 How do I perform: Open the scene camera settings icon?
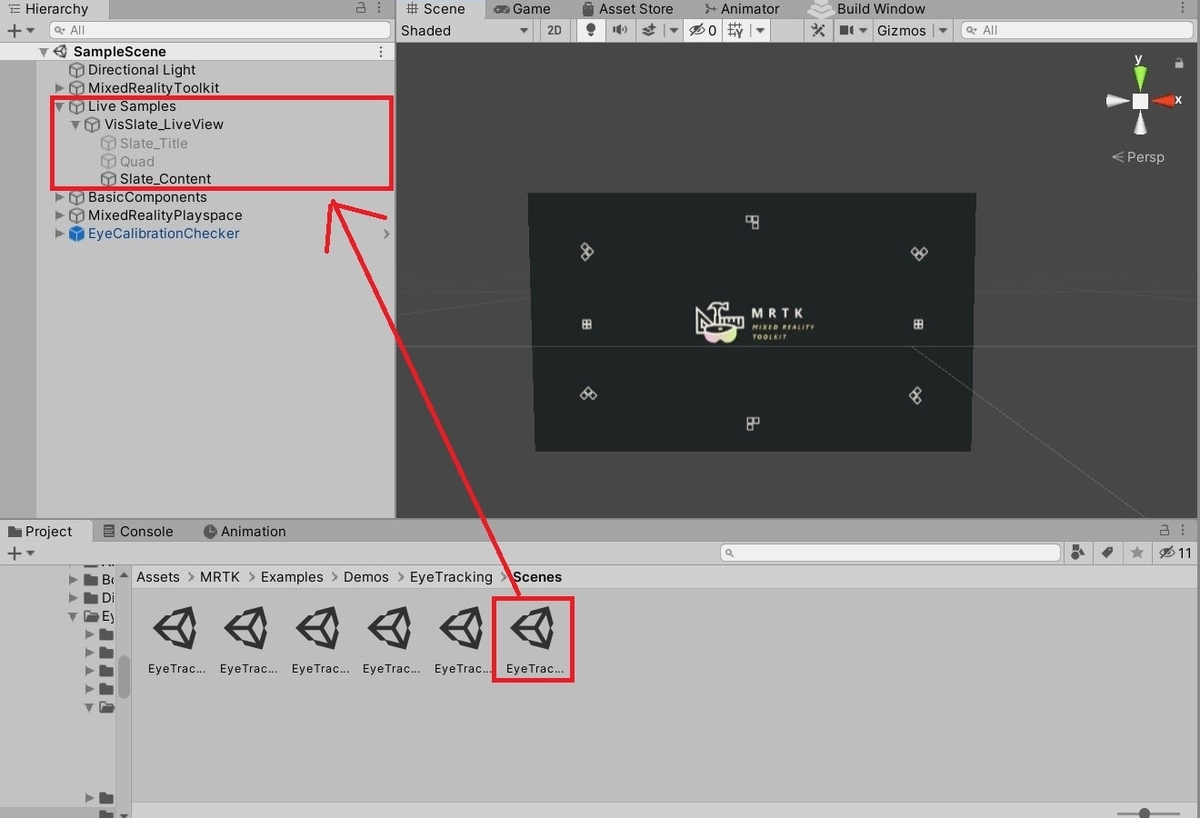848,30
